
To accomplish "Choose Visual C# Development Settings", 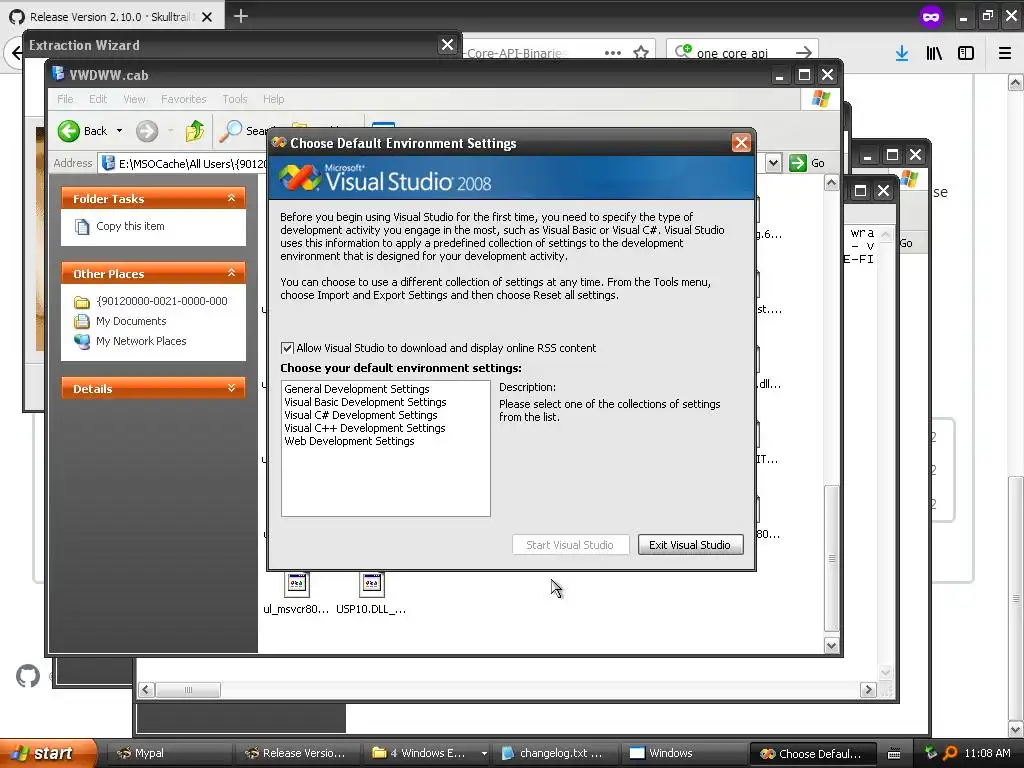I will tap(360, 415).
